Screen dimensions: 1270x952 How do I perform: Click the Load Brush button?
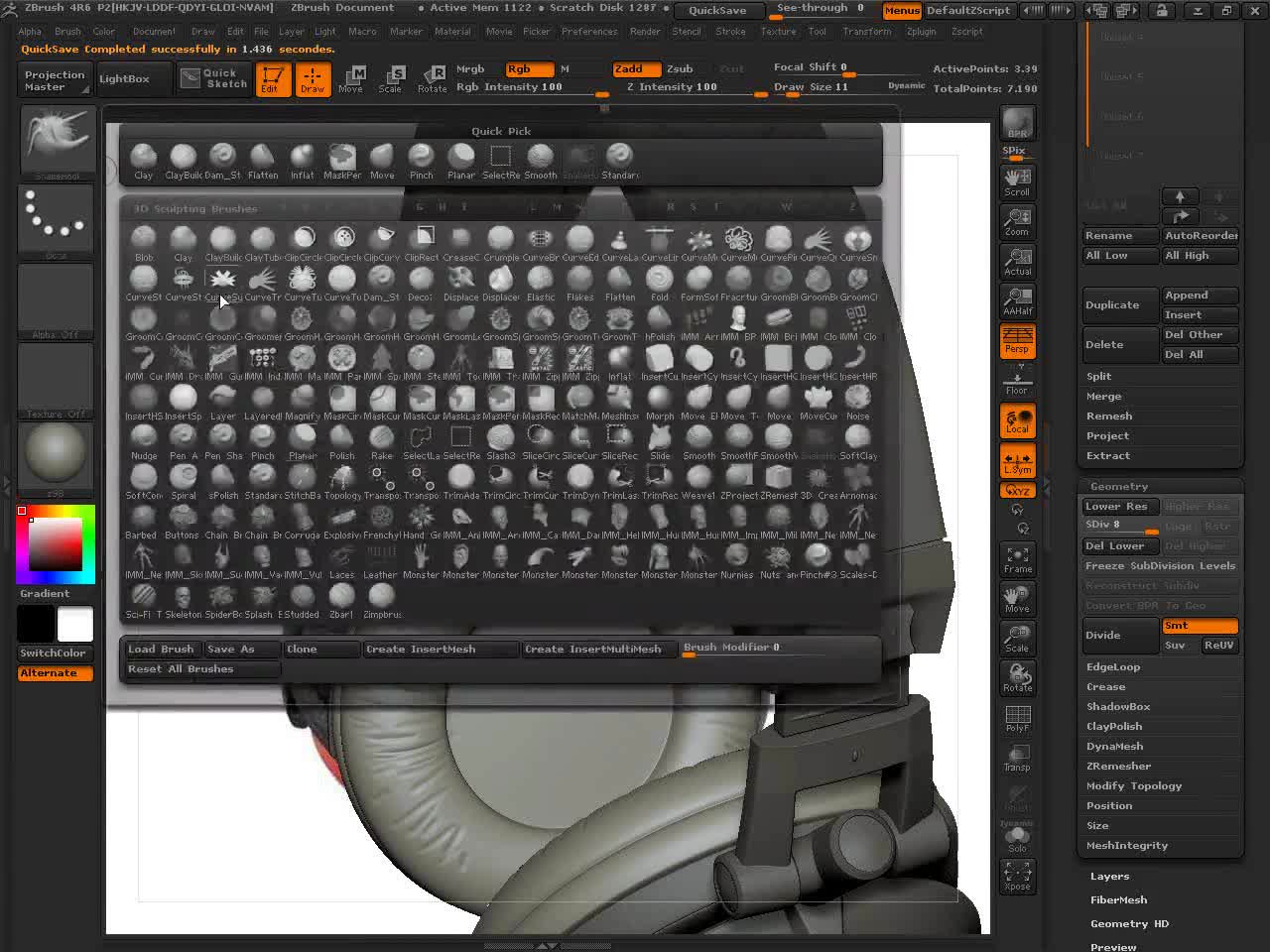pyautogui.click(x=163, y=650)
